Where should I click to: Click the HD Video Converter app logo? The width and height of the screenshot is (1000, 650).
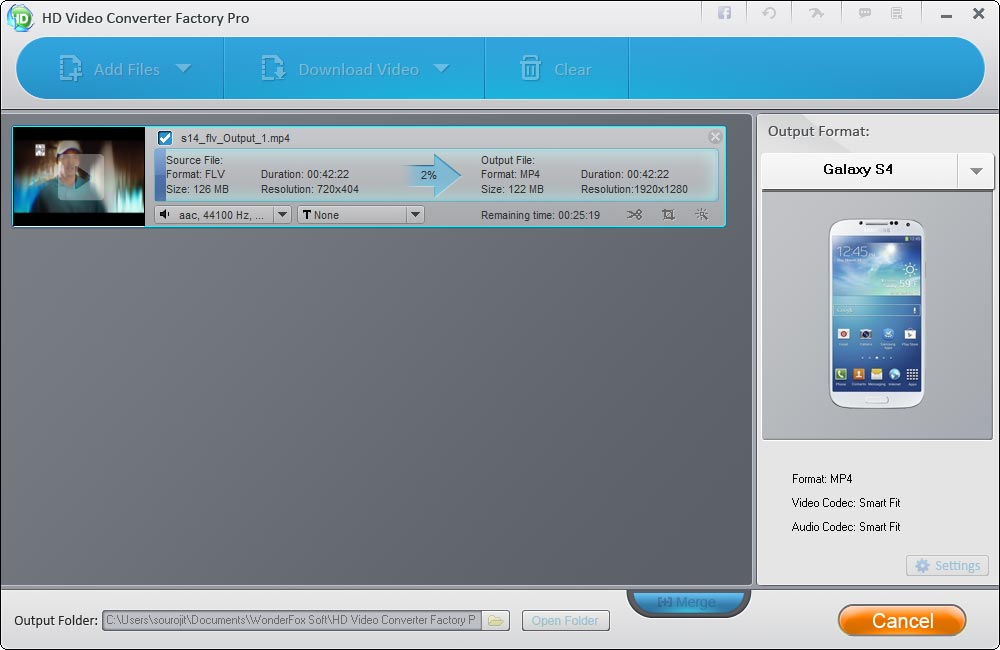click(20, 18)
